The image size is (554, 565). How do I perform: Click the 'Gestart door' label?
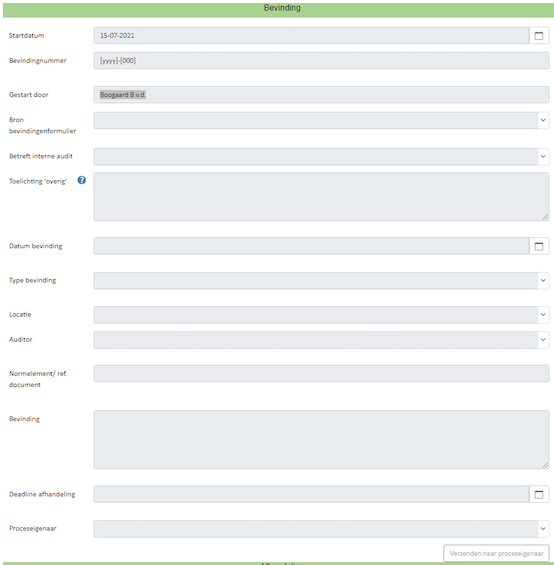(x=29, y=95)
